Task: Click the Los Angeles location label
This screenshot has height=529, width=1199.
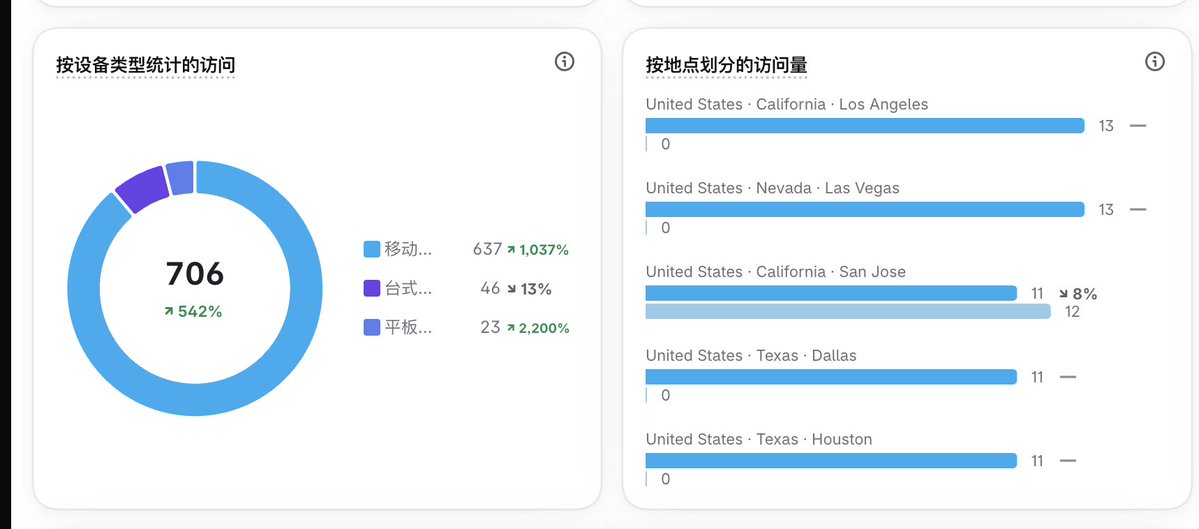Action: (787, 105)
